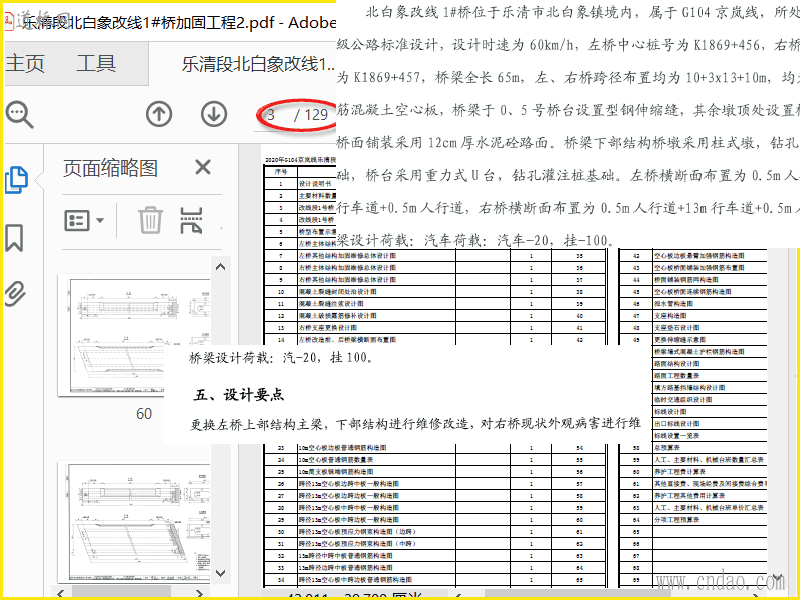Select the 乐清段北白象改线1.. document tab
The image size is (800, 600).
click(x=258, y=64)
